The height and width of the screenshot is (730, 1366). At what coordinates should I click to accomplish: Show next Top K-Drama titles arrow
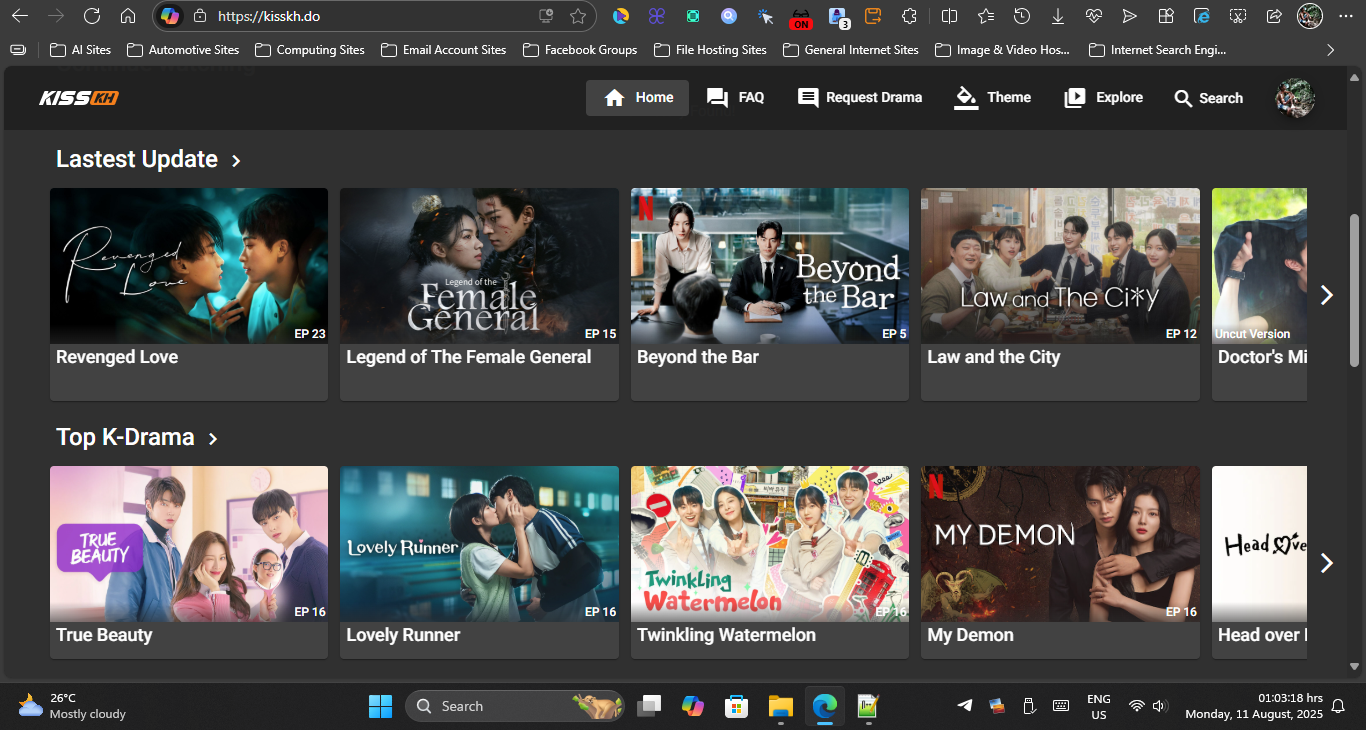[x=1326, y=563]
